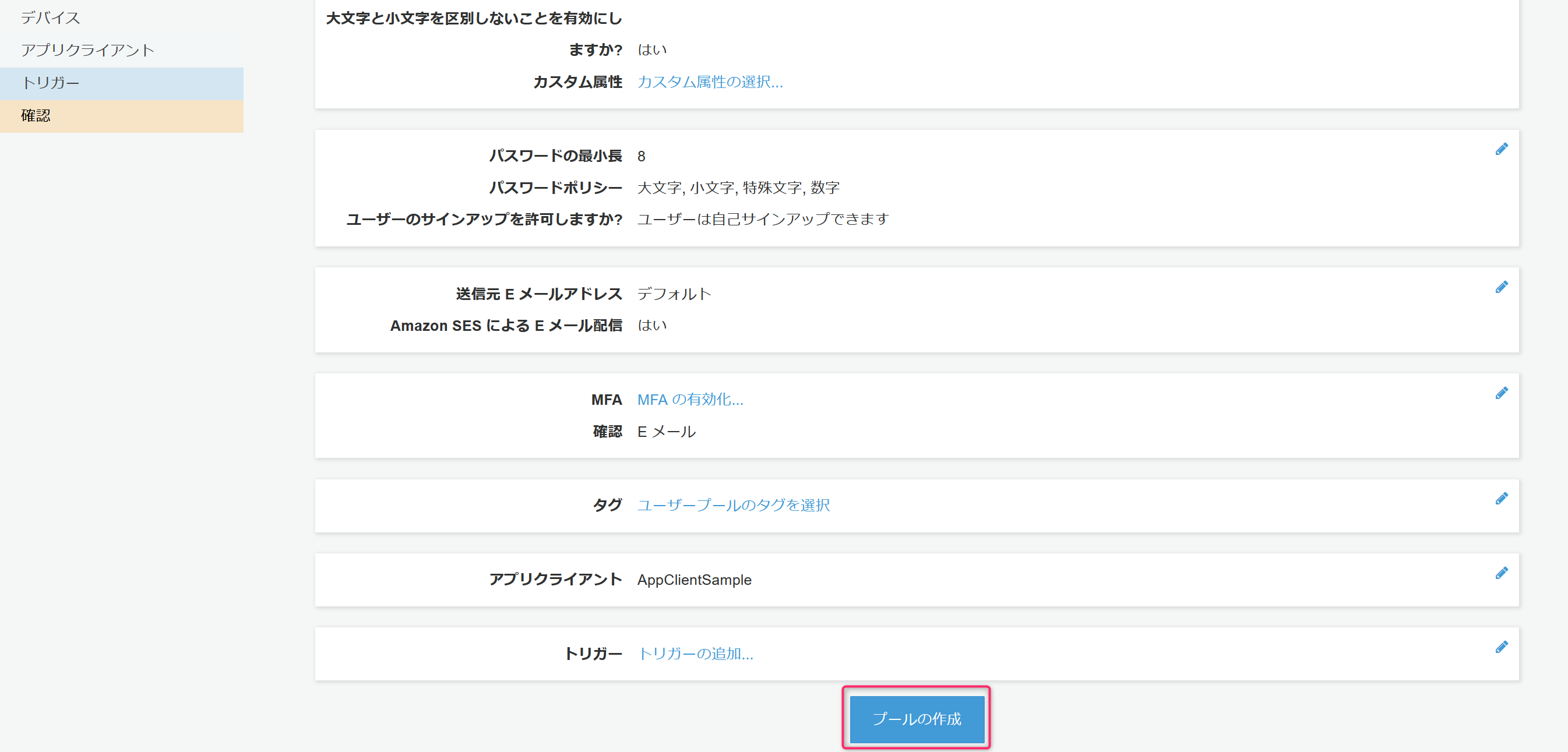Open トリガーの追加 link
The width and height of the screenshot is (1568, 752).
point(695,654)
